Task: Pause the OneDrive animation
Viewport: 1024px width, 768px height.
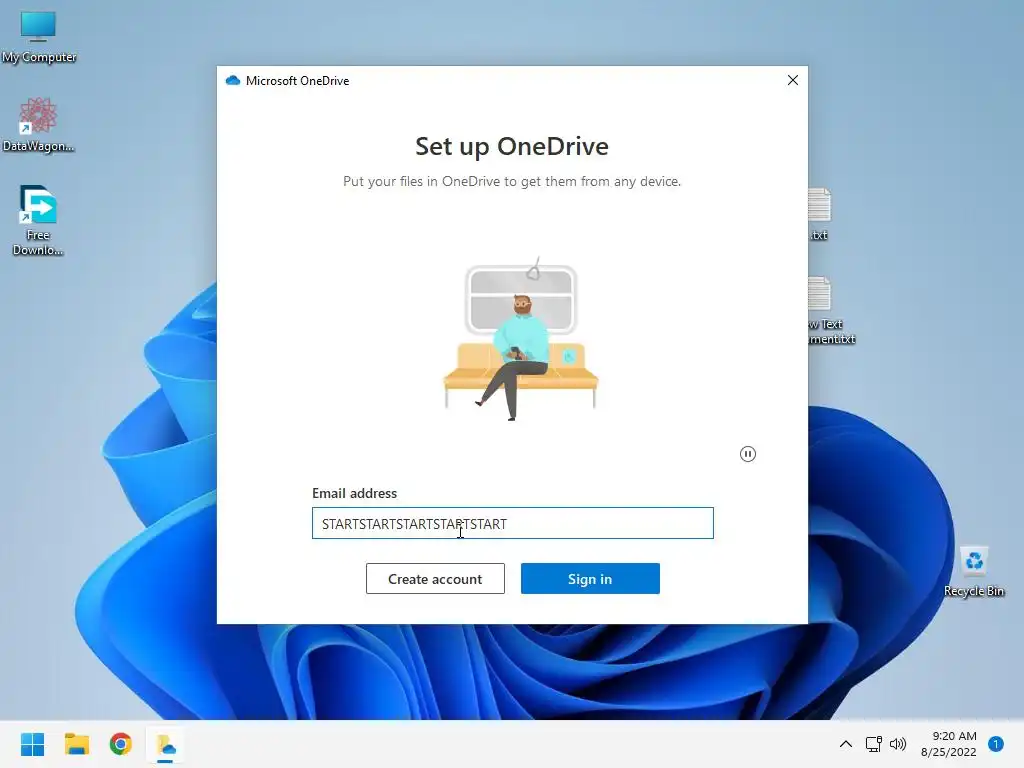Action: [748, 454]
